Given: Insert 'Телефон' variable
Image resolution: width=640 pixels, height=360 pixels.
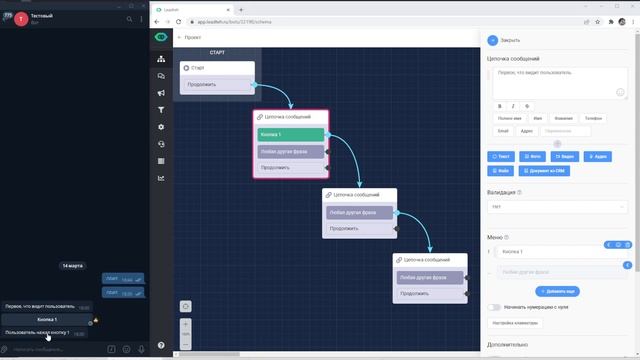Looking at the screenshot, I should [593, 118].
